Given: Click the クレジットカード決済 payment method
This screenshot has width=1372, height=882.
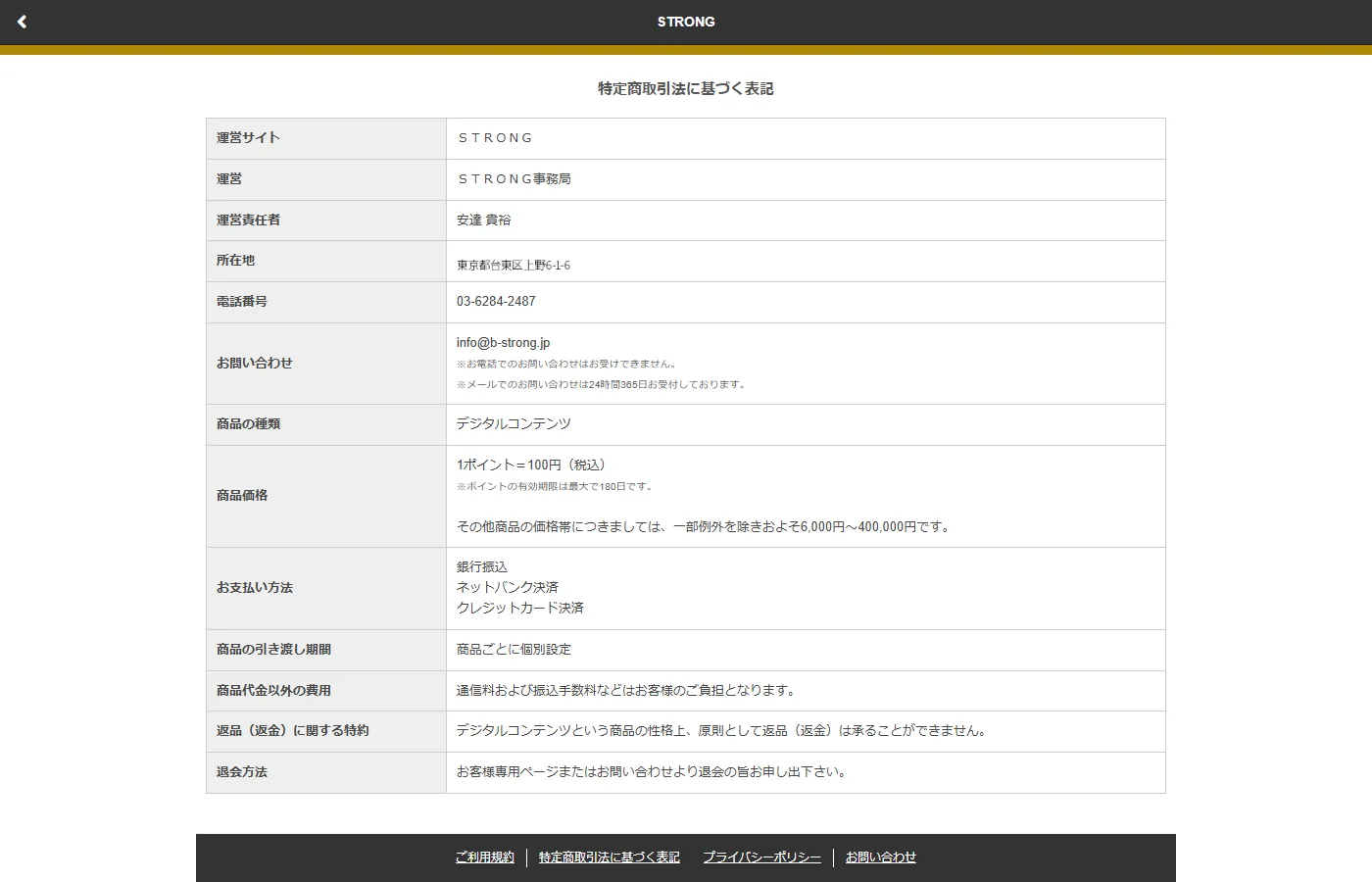Looking at the screenshot, I should [520, 609].
